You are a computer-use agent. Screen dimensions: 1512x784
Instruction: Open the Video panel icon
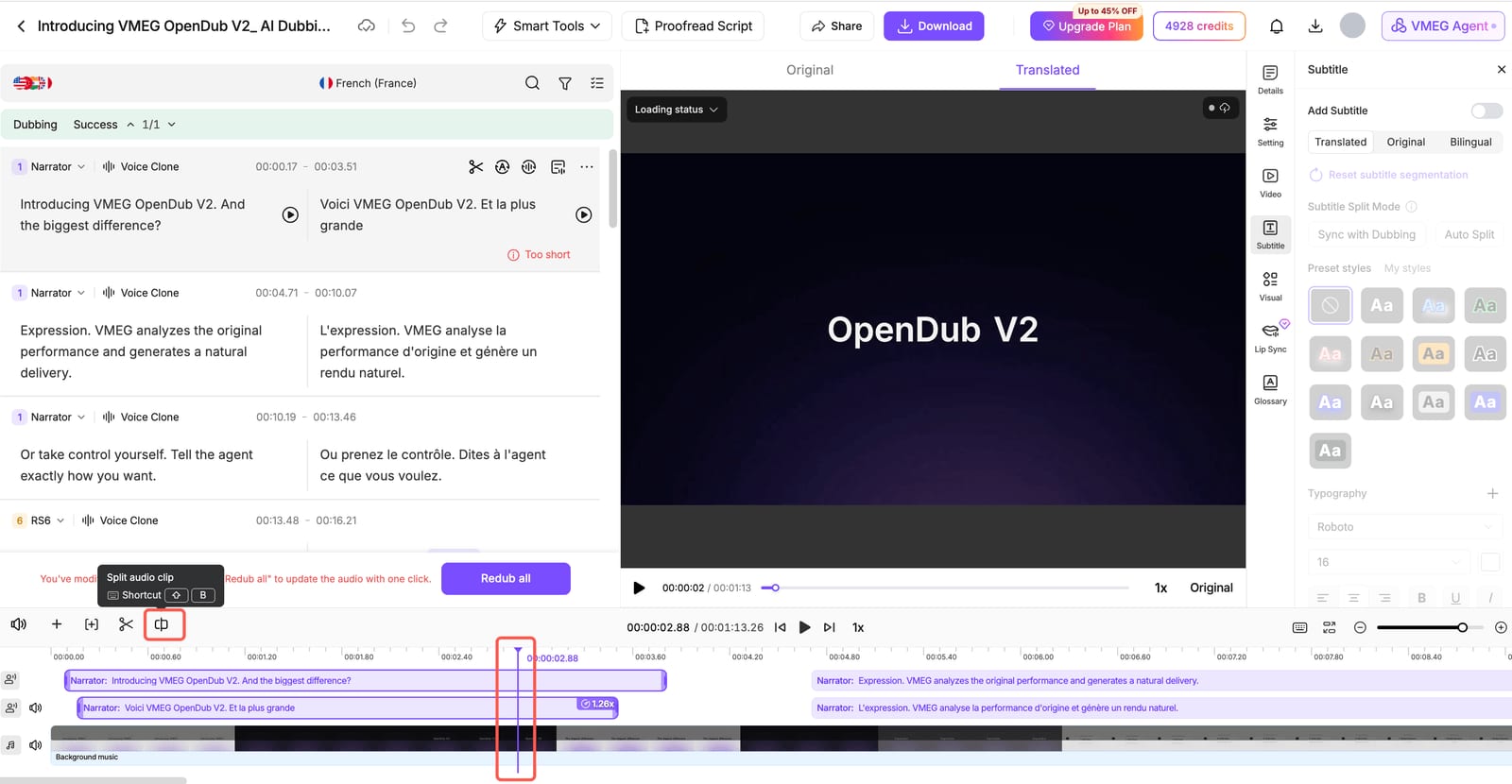[x=1270, y=182]
